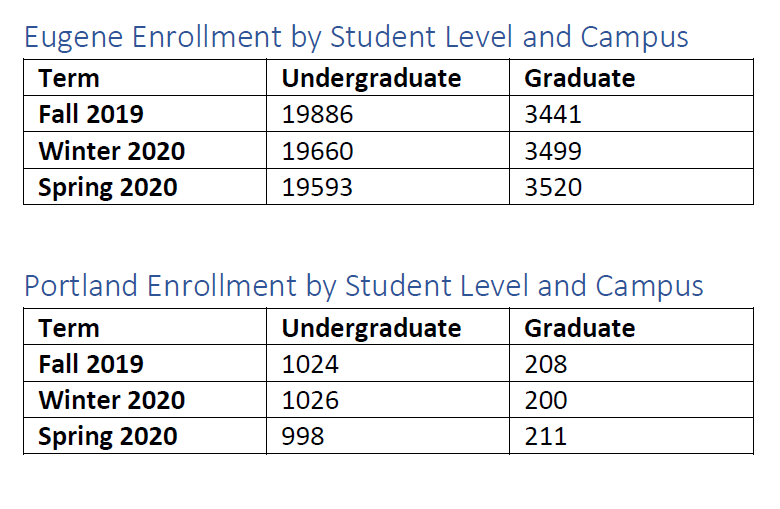
Task: Click the Portland Enrollment table heading
Action: [x=364, y=286]
